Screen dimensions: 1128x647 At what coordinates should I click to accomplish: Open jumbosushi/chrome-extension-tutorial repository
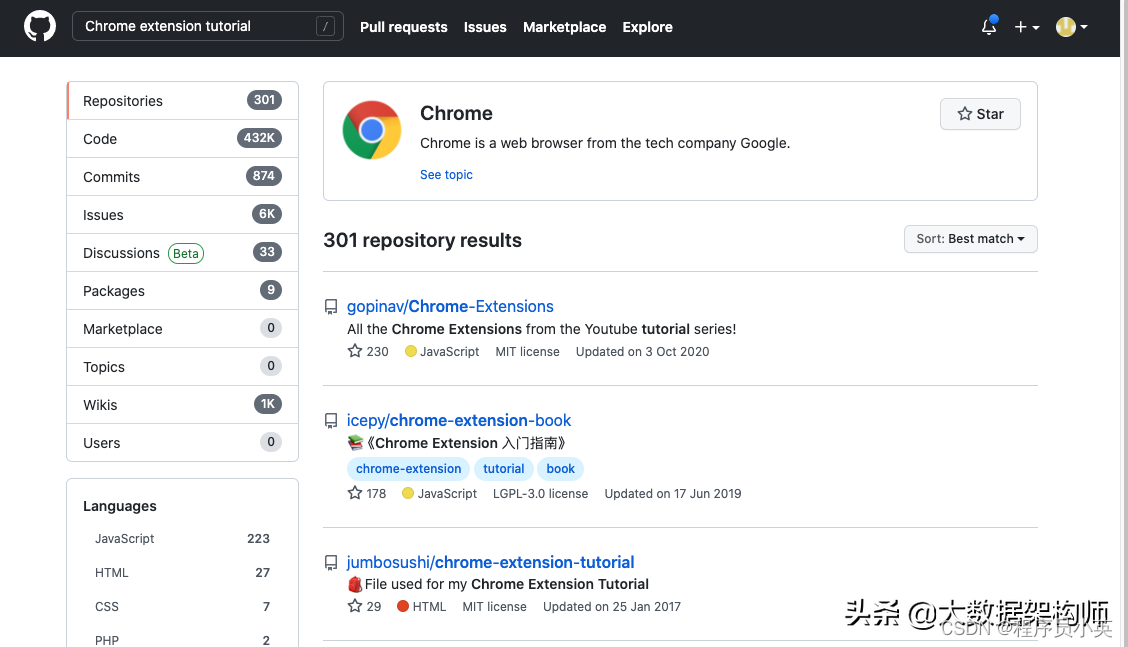[x=491, y=562]
